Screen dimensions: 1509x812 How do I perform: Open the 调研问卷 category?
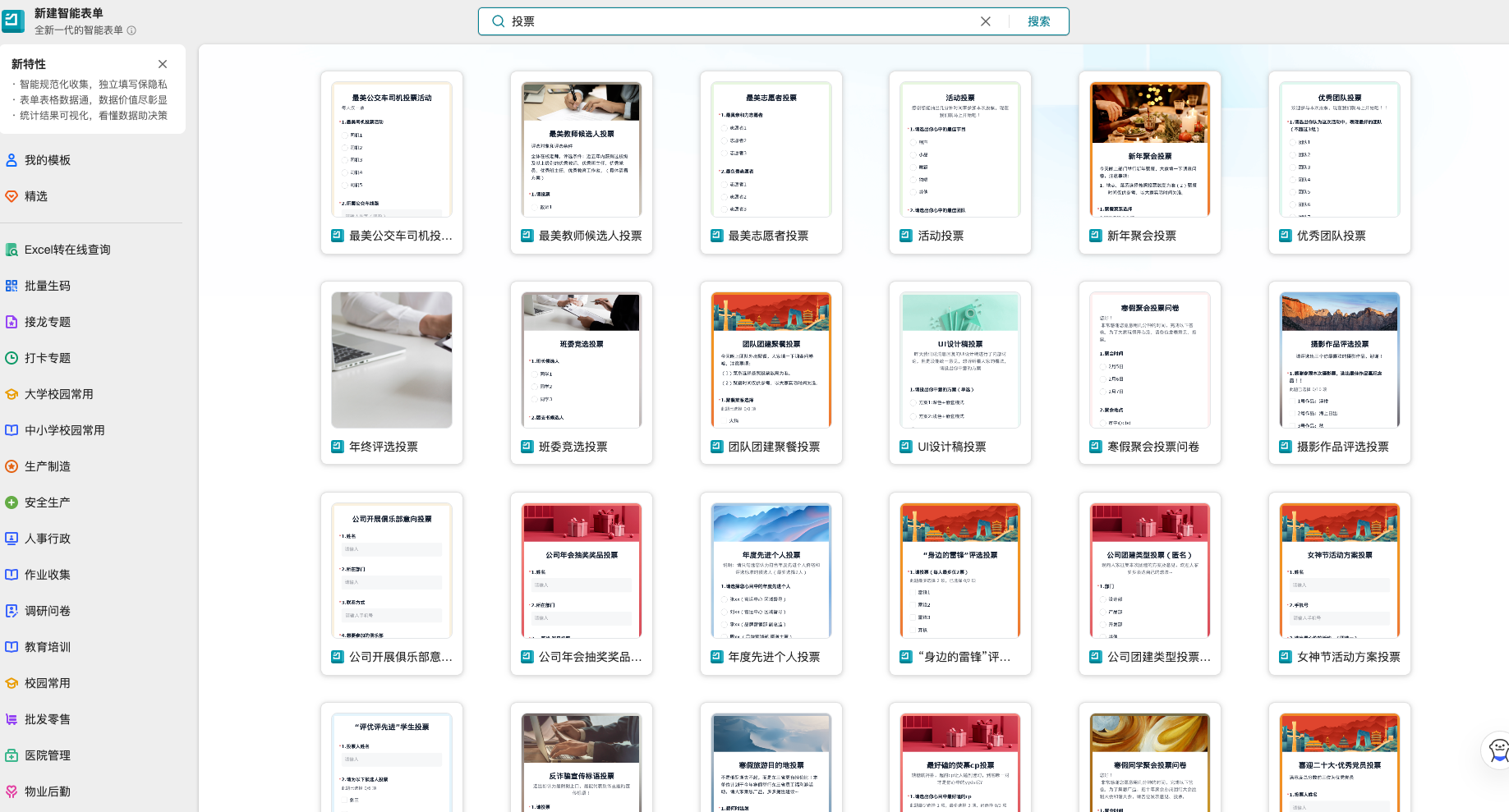click(48, 611)
